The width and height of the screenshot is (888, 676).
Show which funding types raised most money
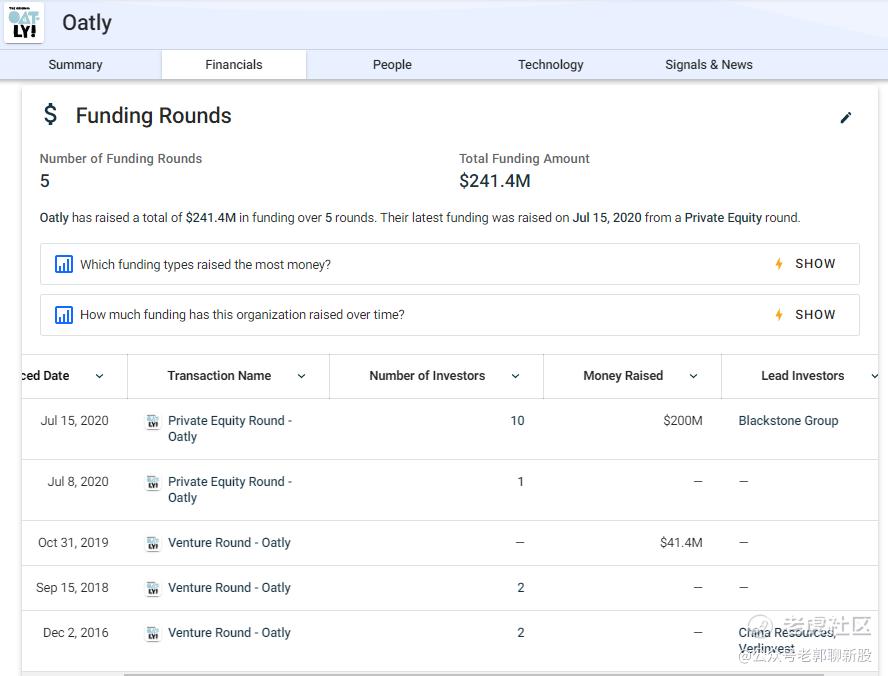pos(815,264)
